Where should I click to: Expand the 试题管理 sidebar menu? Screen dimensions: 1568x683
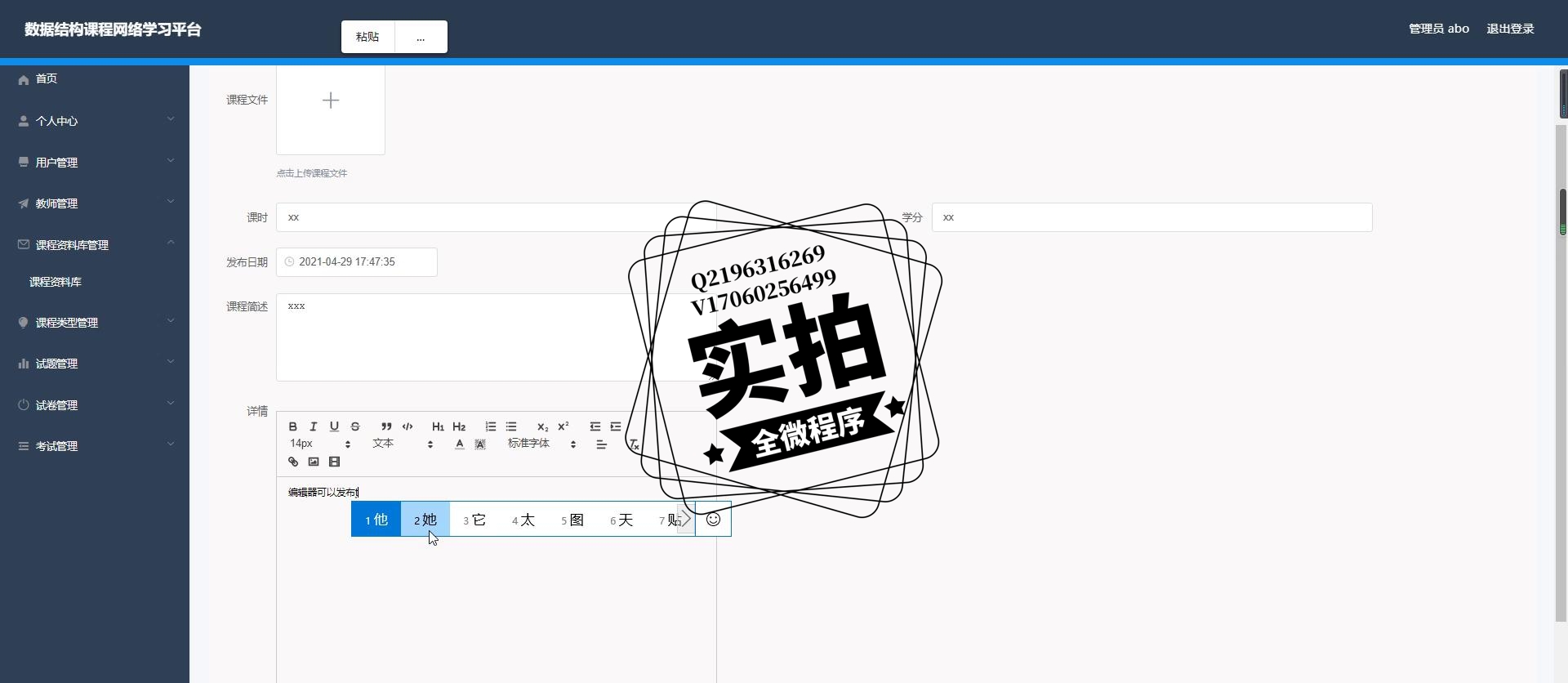click(95, 364)
